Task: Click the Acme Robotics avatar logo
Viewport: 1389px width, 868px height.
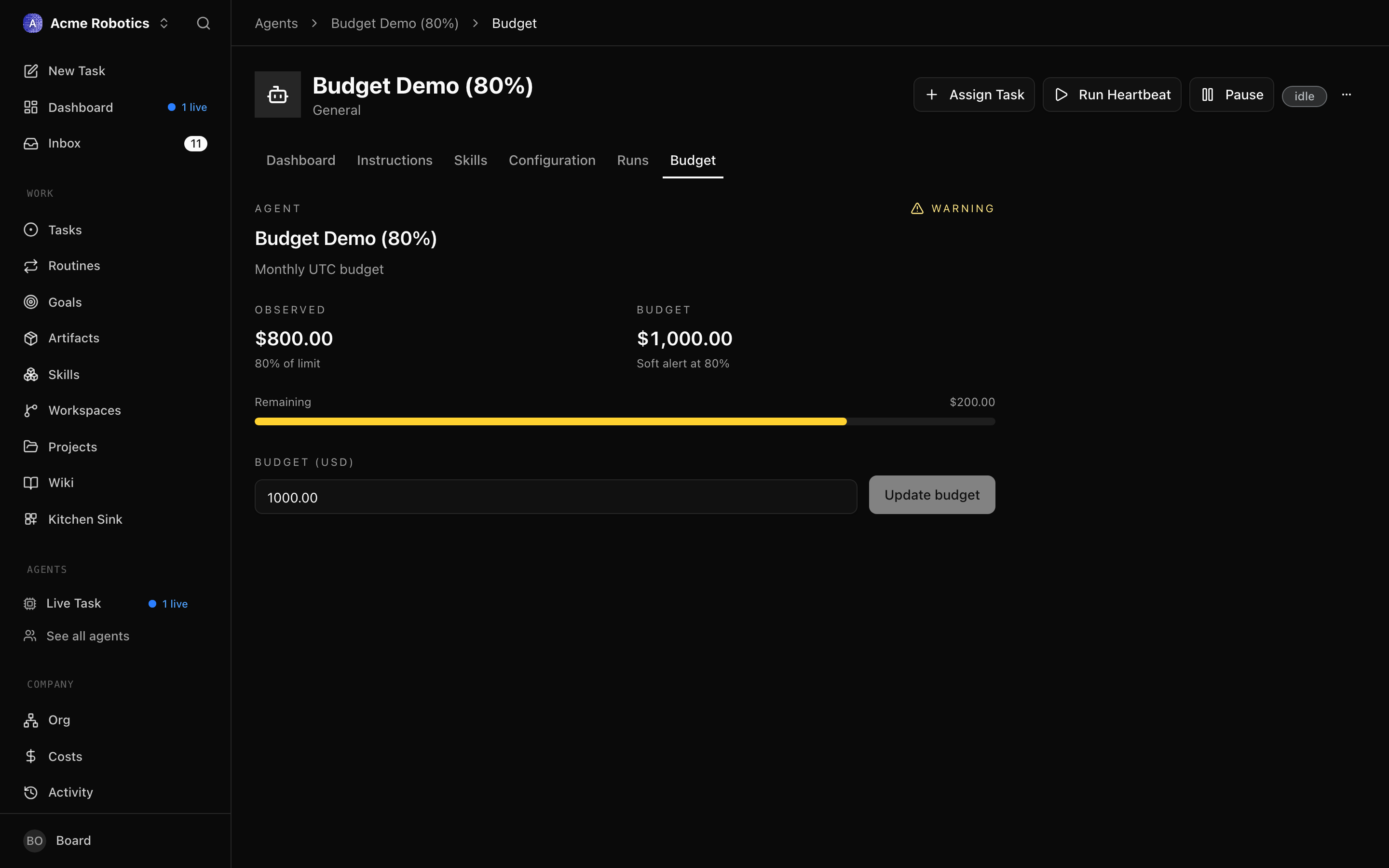Action: tap(33, 23)
